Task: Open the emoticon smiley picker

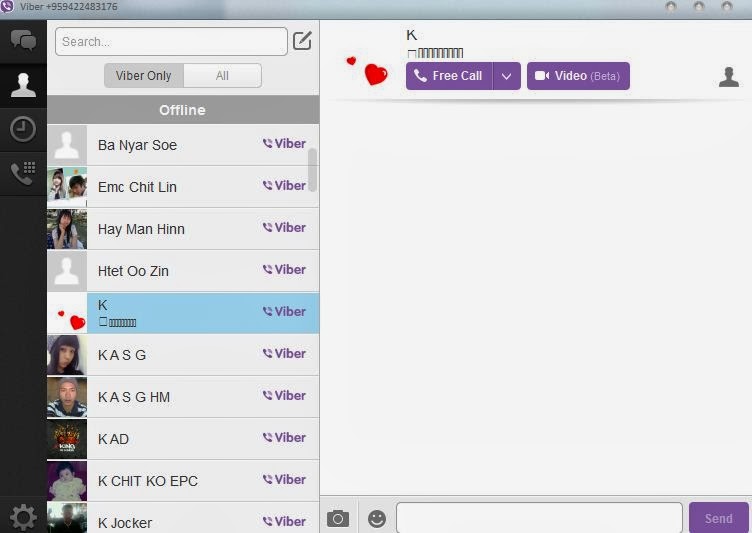Action: click(377, 519)
